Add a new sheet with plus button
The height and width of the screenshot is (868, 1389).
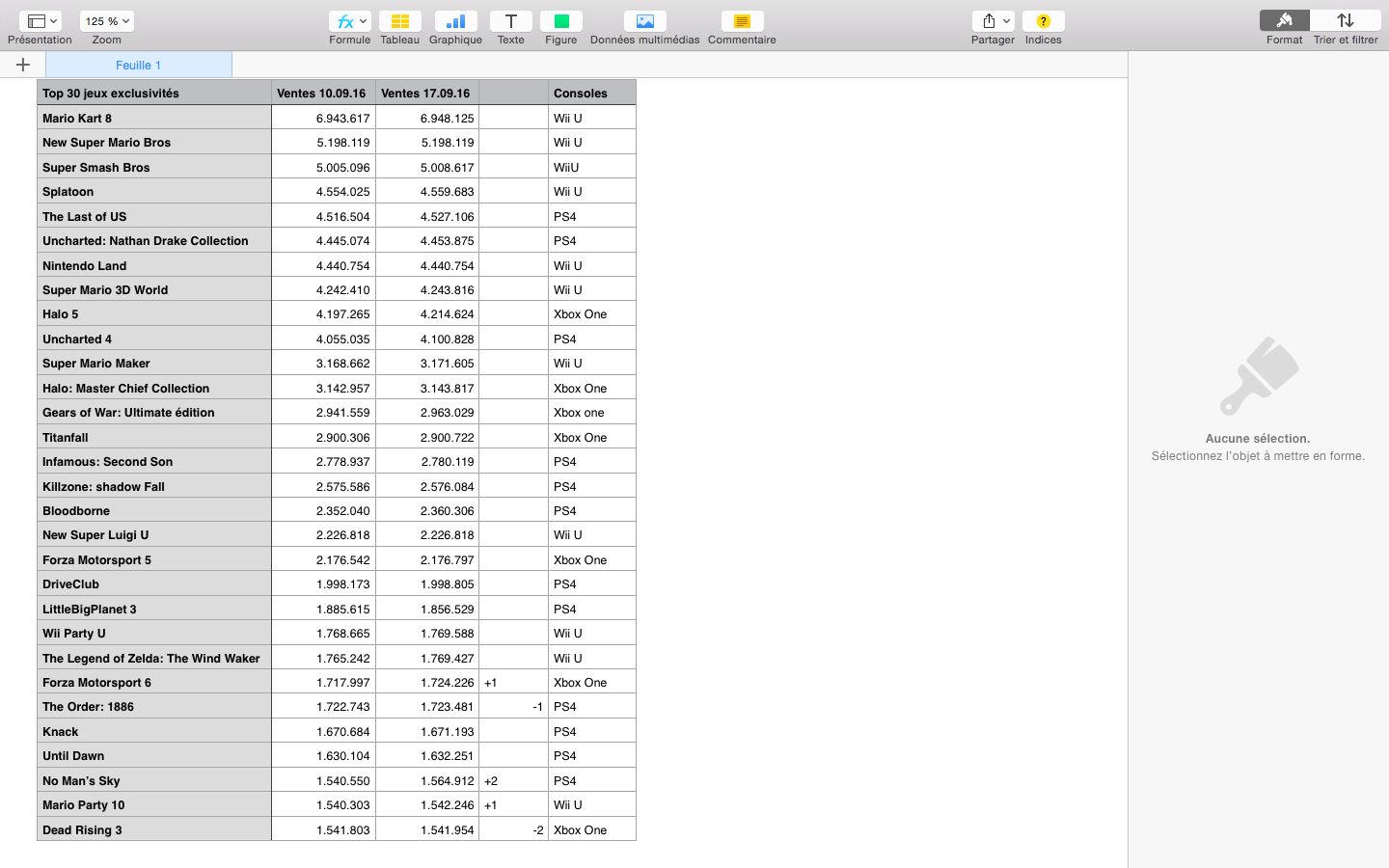tap(23, 65)
